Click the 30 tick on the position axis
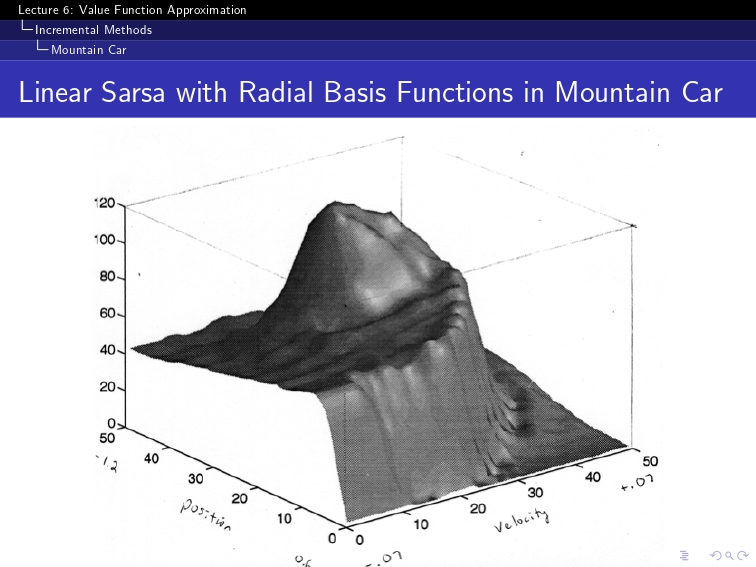 click(x=196, y=479)
